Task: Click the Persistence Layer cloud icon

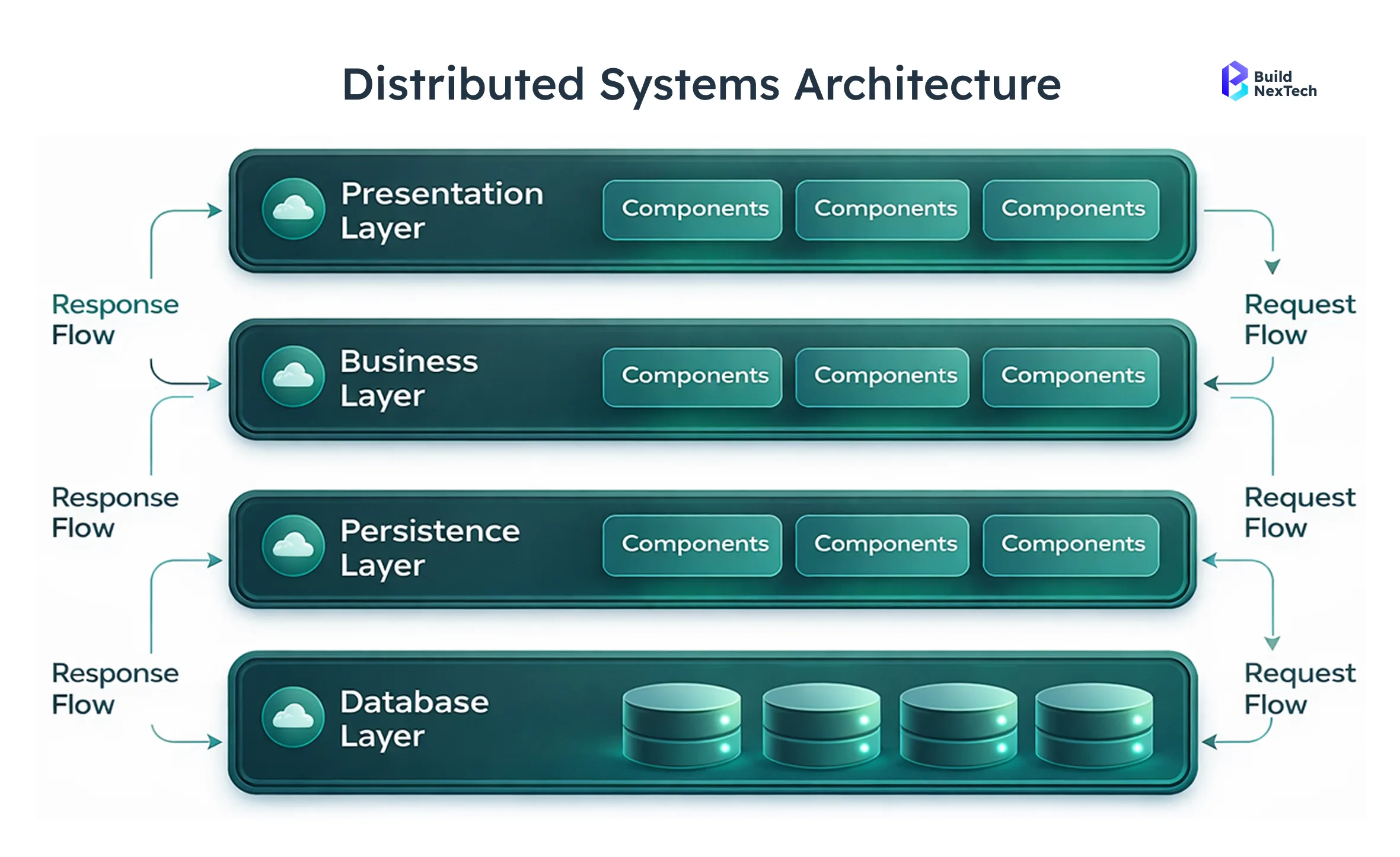Action: point(293,546)
